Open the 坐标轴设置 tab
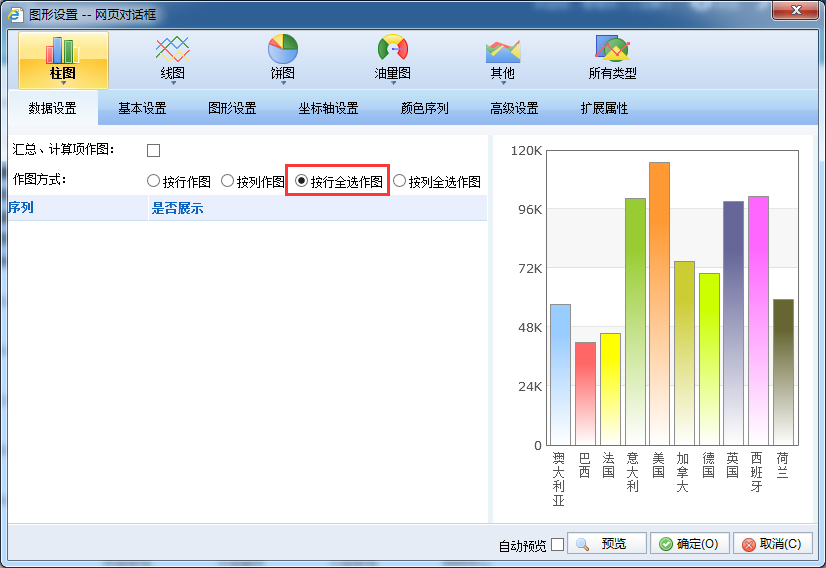 click(328, 108)
